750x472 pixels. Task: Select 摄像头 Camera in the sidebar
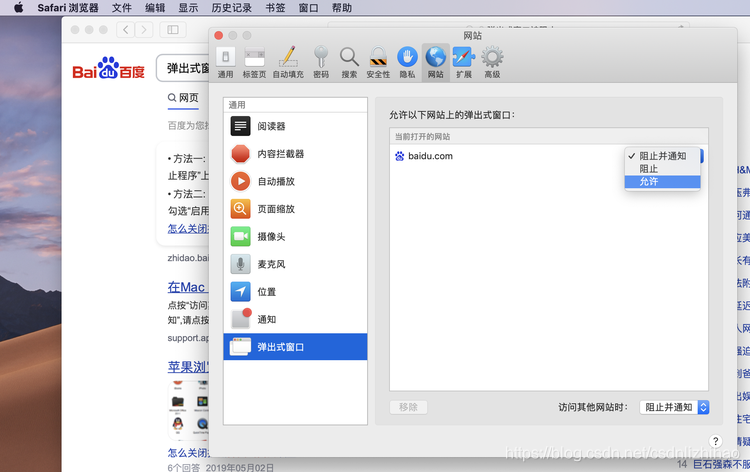click(295, 237)
